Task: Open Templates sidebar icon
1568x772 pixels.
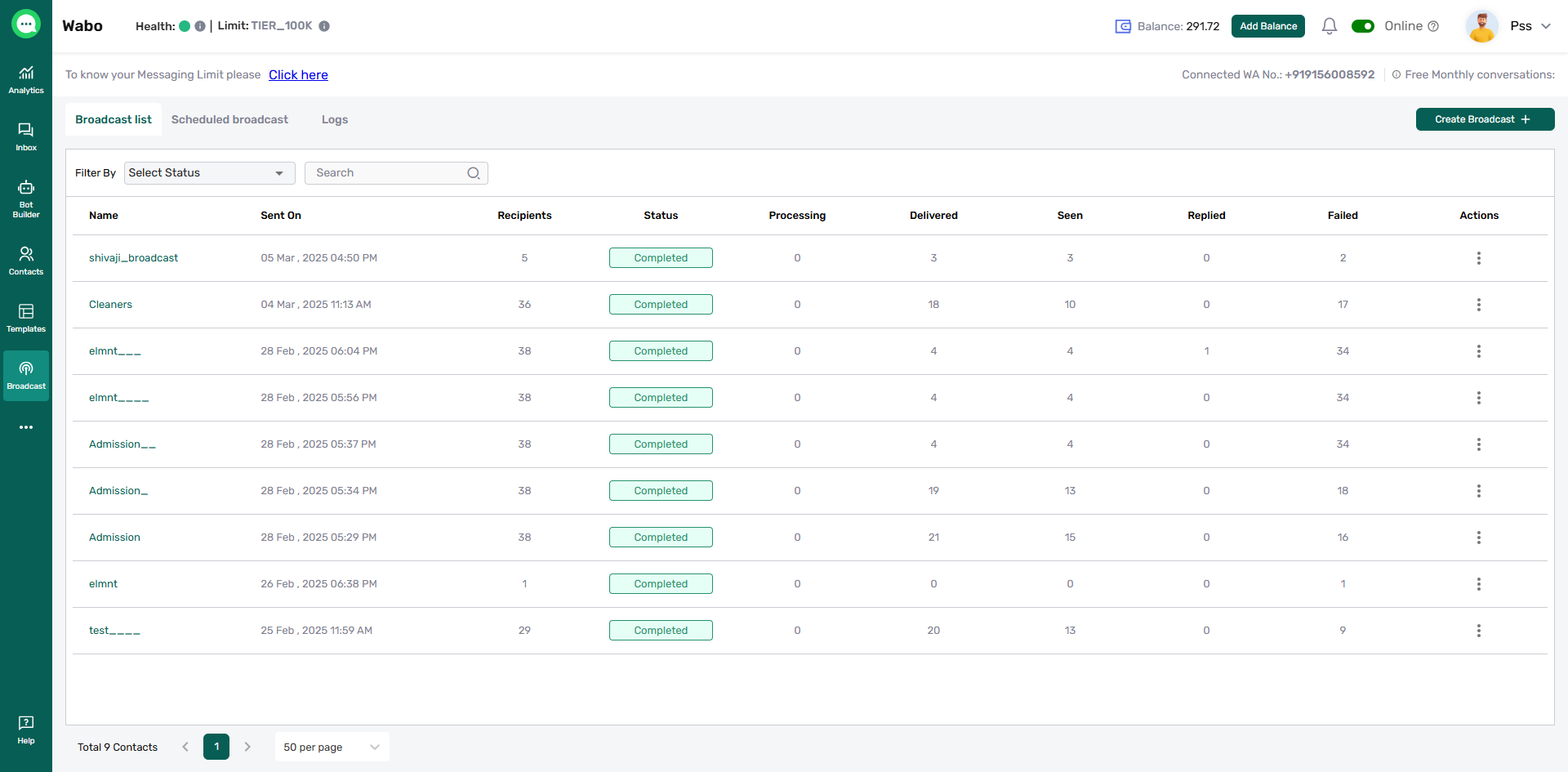Action: point(26,319)
